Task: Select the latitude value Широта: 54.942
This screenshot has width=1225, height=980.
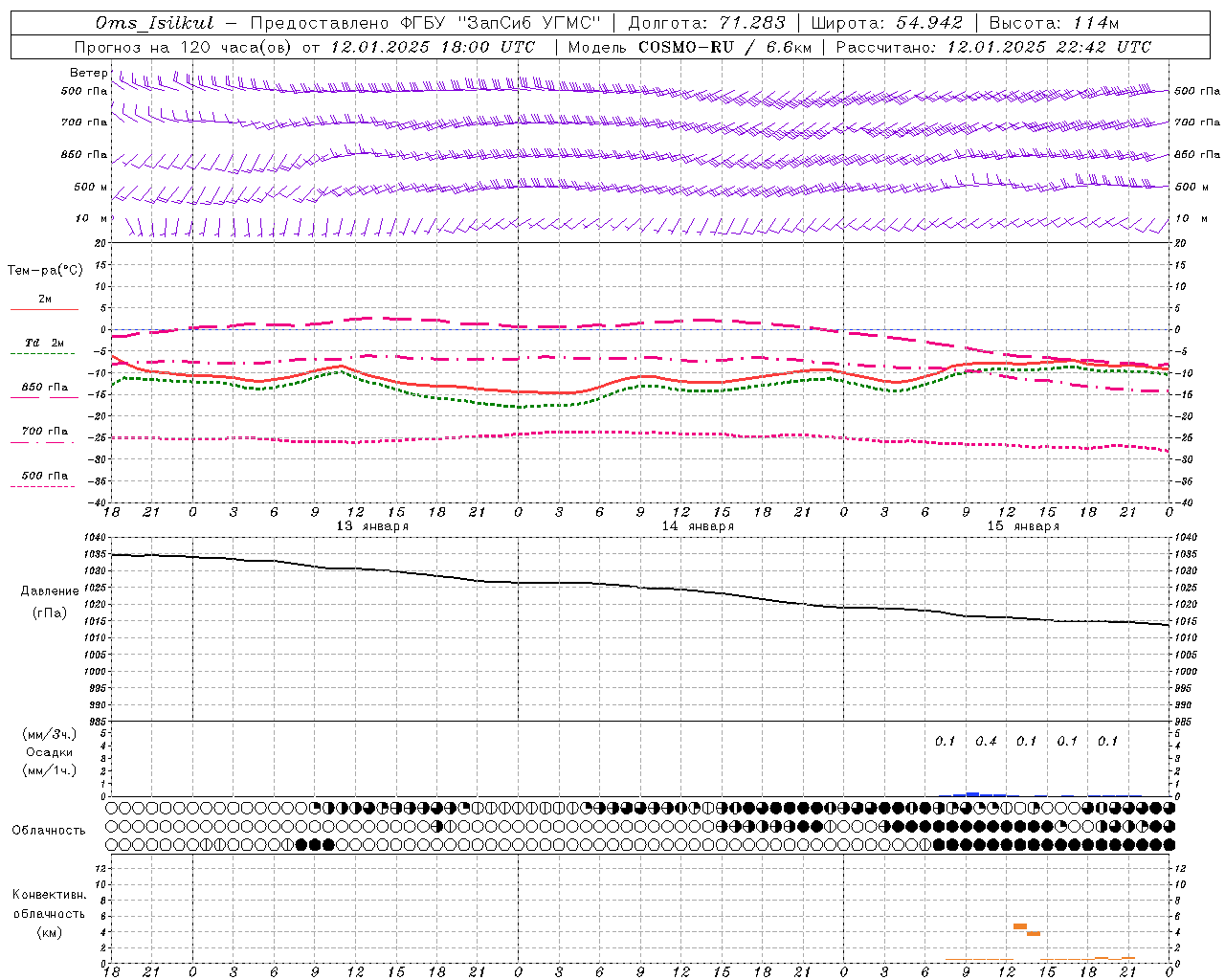Action: click(x=887, y=23)
